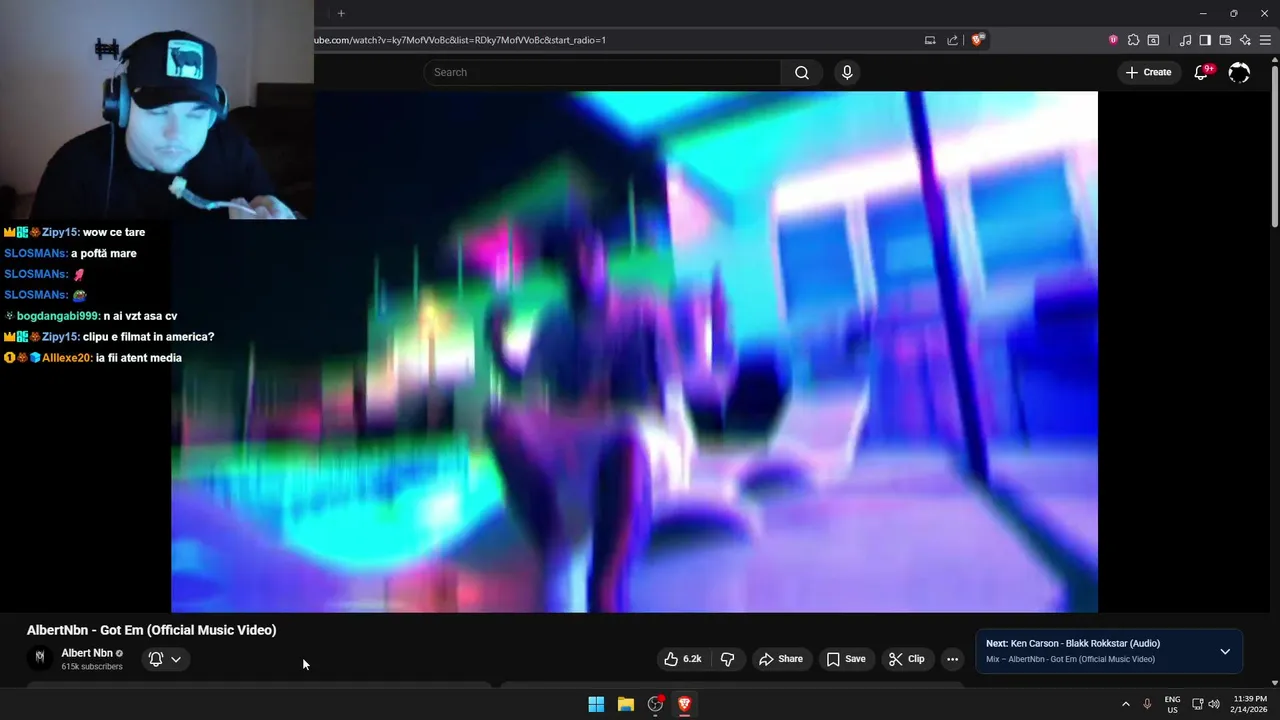Click chat message 'a poftă mare'
The height and width of the screenshot is (720, 1280).
click(104, 253)
